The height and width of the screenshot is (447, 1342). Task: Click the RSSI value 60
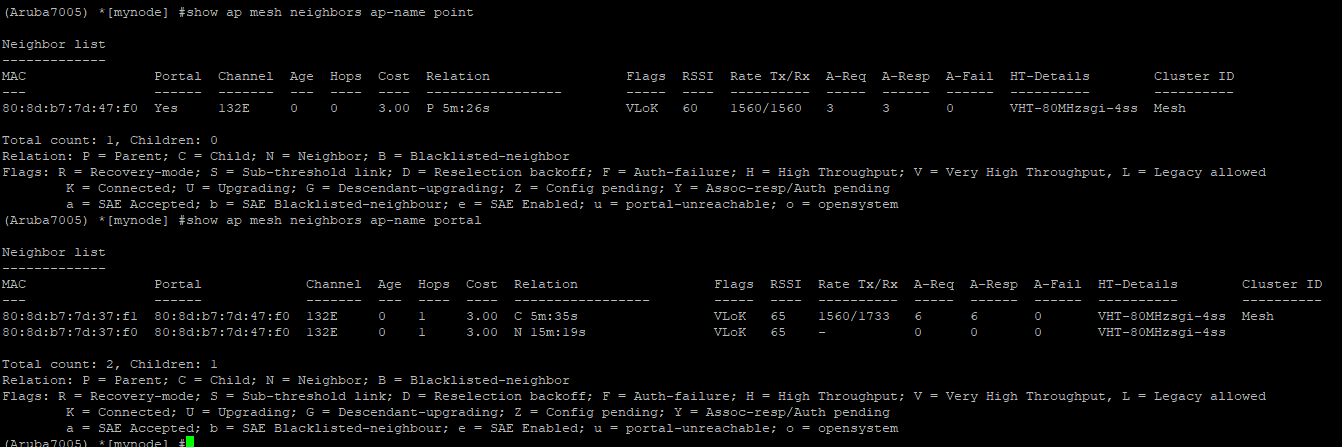pyautogui.click(x=690, y=108)
